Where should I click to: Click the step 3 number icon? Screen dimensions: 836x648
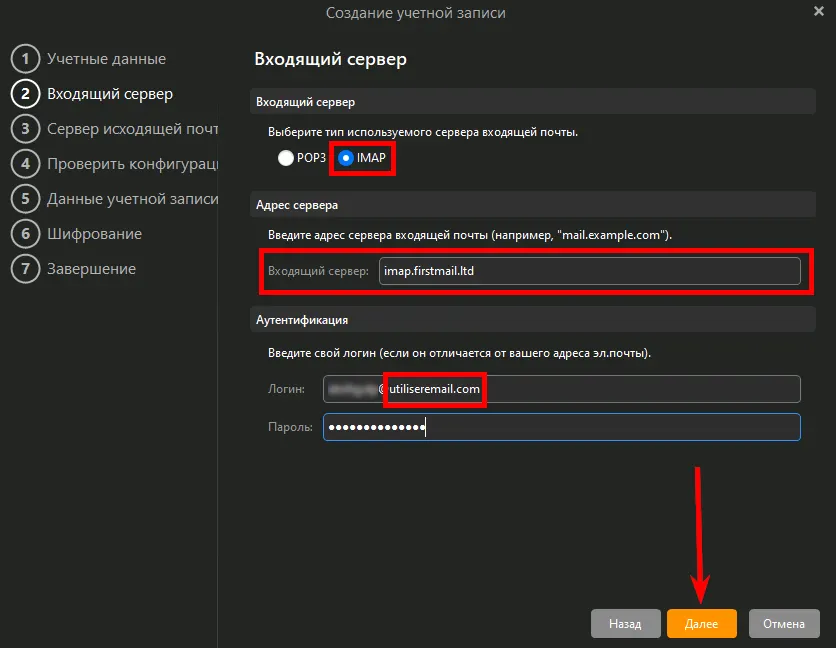pos(24,129)
